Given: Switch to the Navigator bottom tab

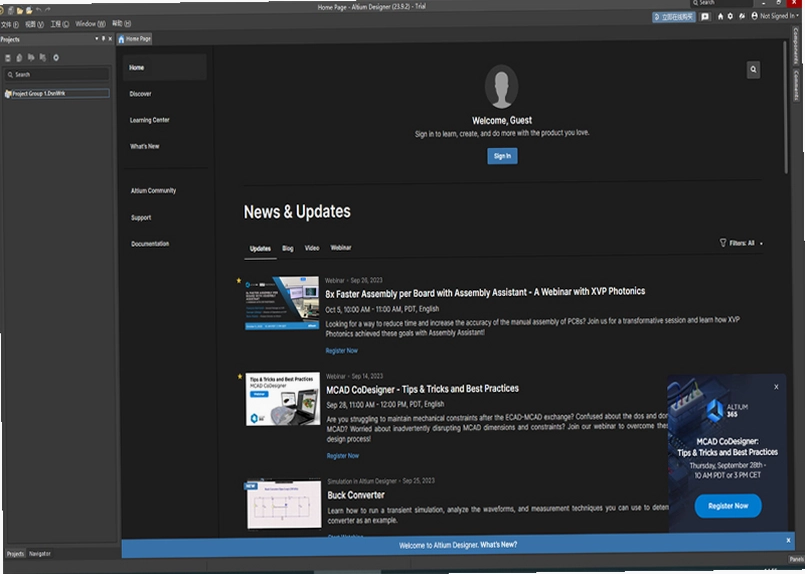Looking at the screenshot, I should click(x=40, y=554).
